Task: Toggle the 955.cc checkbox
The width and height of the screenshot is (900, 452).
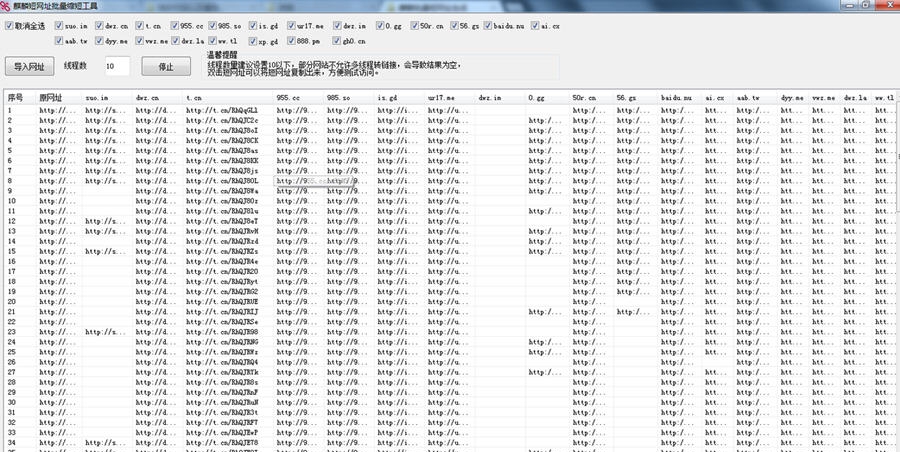Action: pyautogui.click(x=174, y=26)
